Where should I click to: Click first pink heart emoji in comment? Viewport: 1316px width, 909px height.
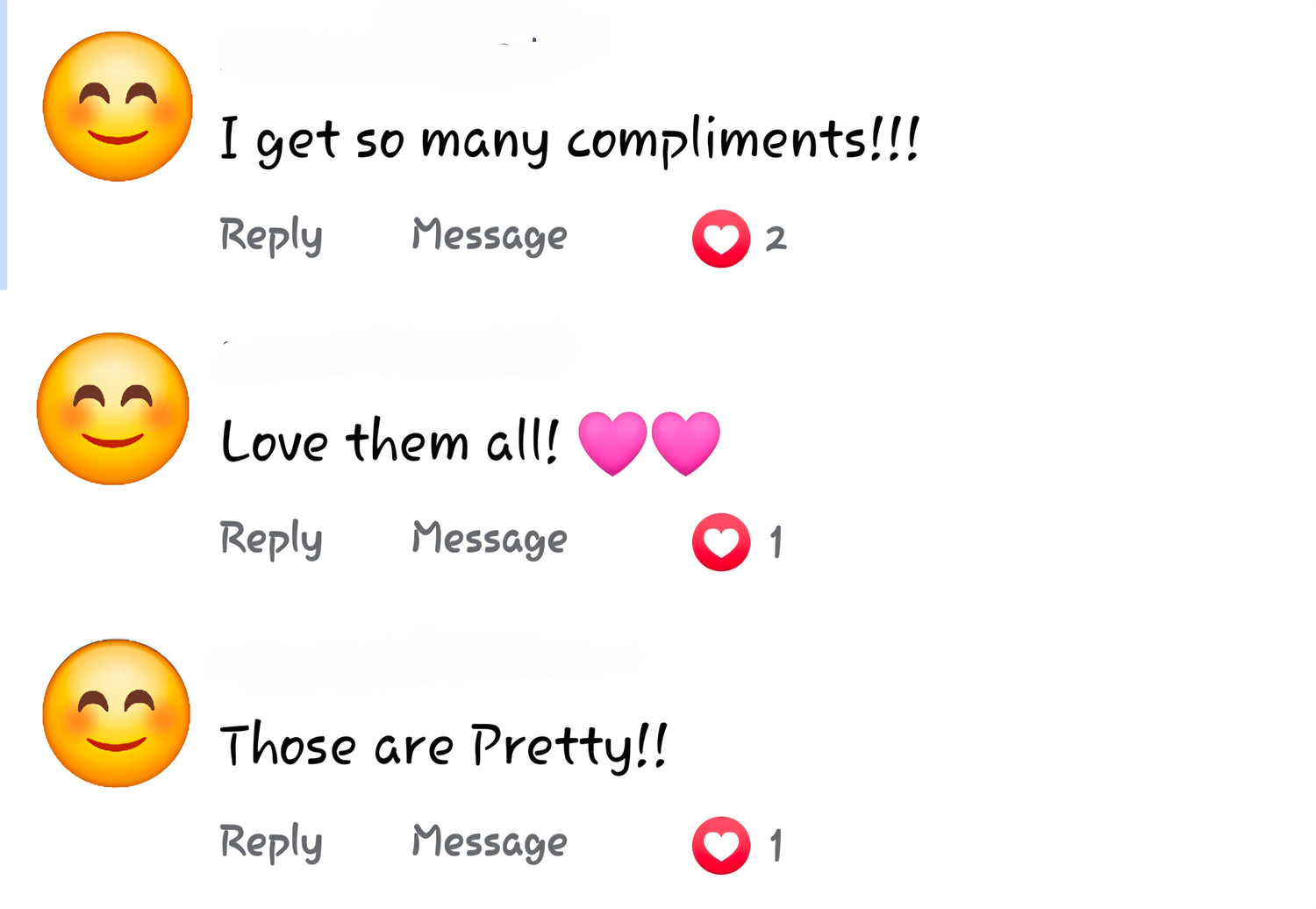click(x=612, y=443)
